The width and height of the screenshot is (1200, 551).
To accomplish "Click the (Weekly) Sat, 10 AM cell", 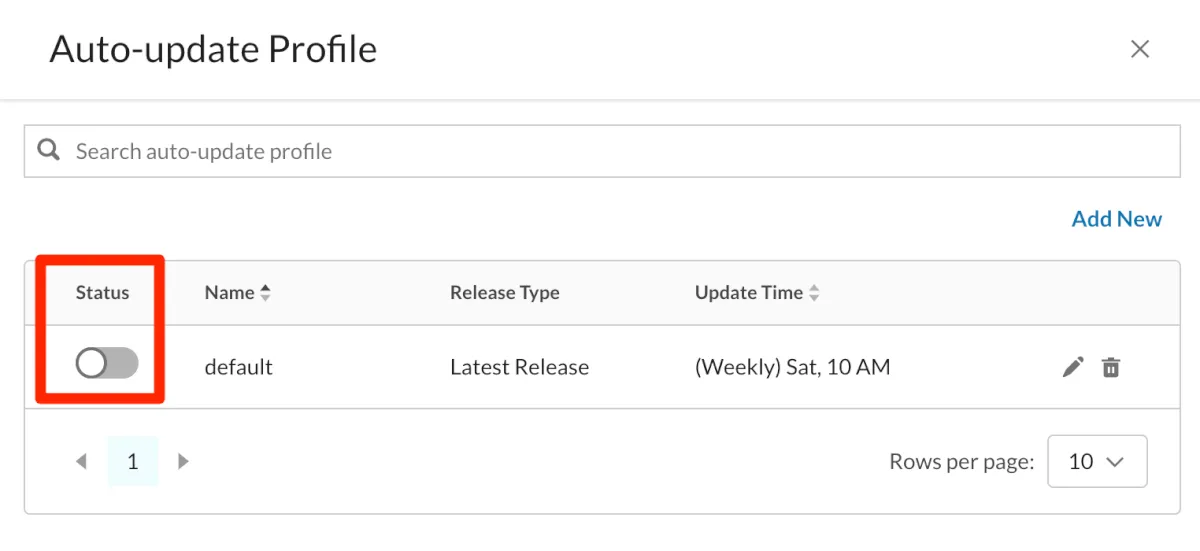I will 792,367.
